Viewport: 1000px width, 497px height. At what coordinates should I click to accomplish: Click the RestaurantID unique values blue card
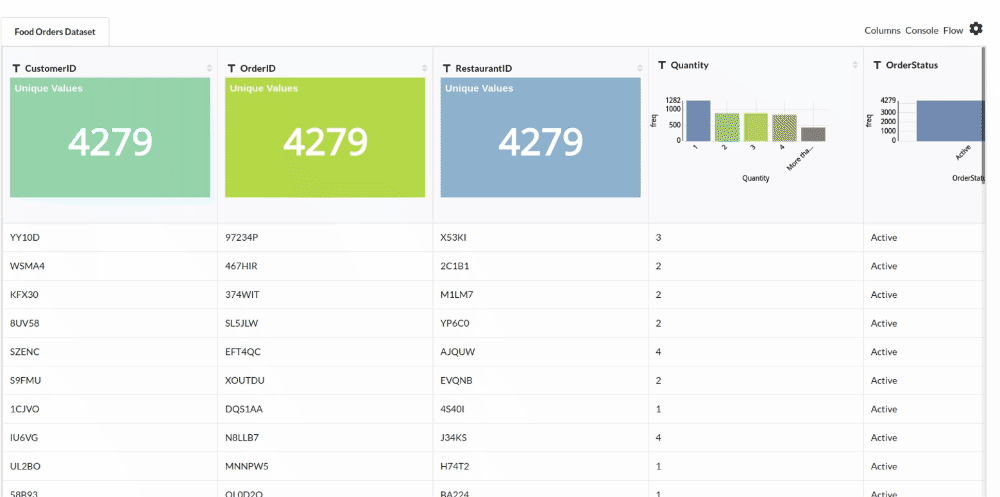click(x=540, y=137)
